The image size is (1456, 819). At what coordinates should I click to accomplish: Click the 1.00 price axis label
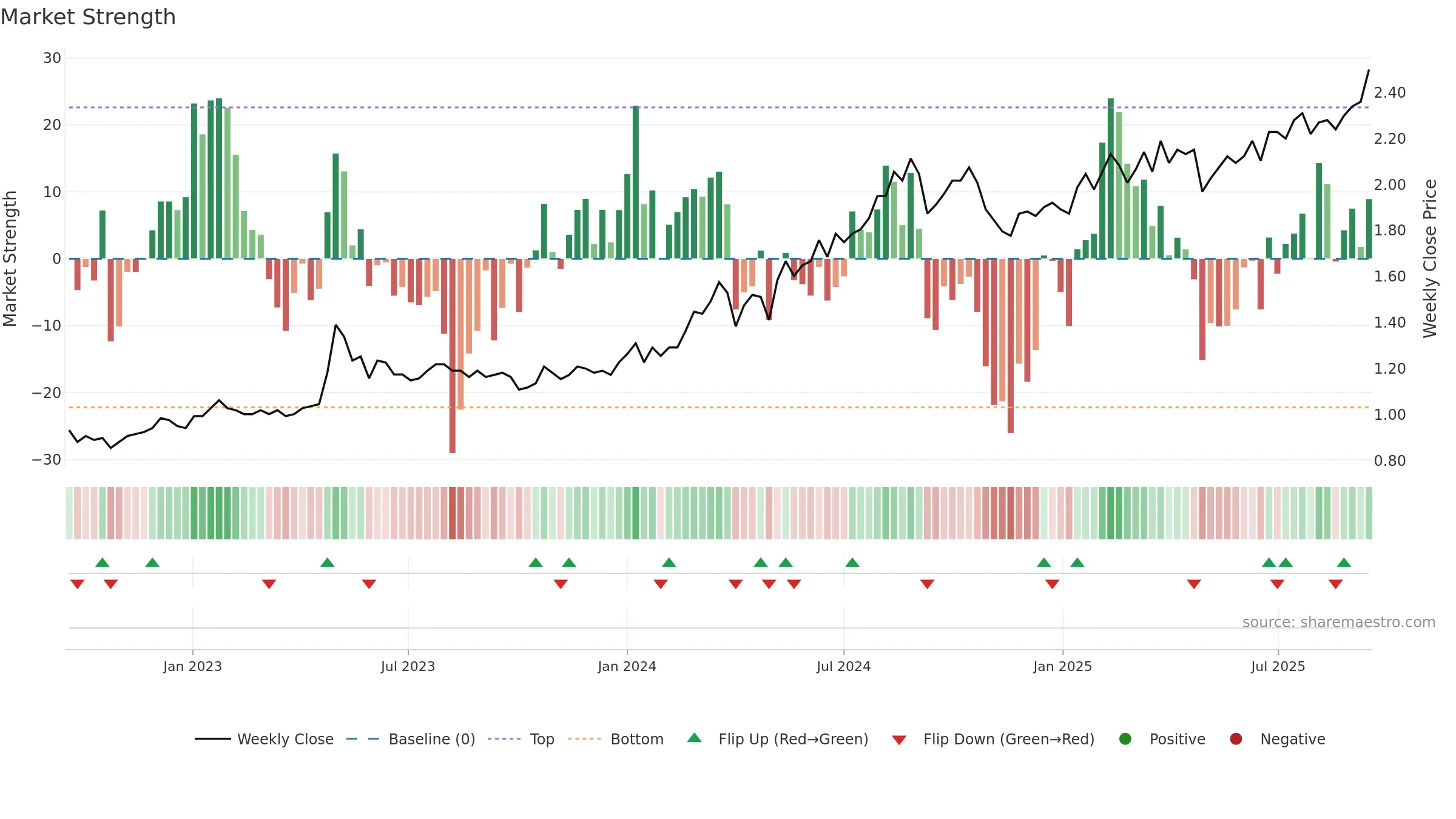pos(1390,415)
